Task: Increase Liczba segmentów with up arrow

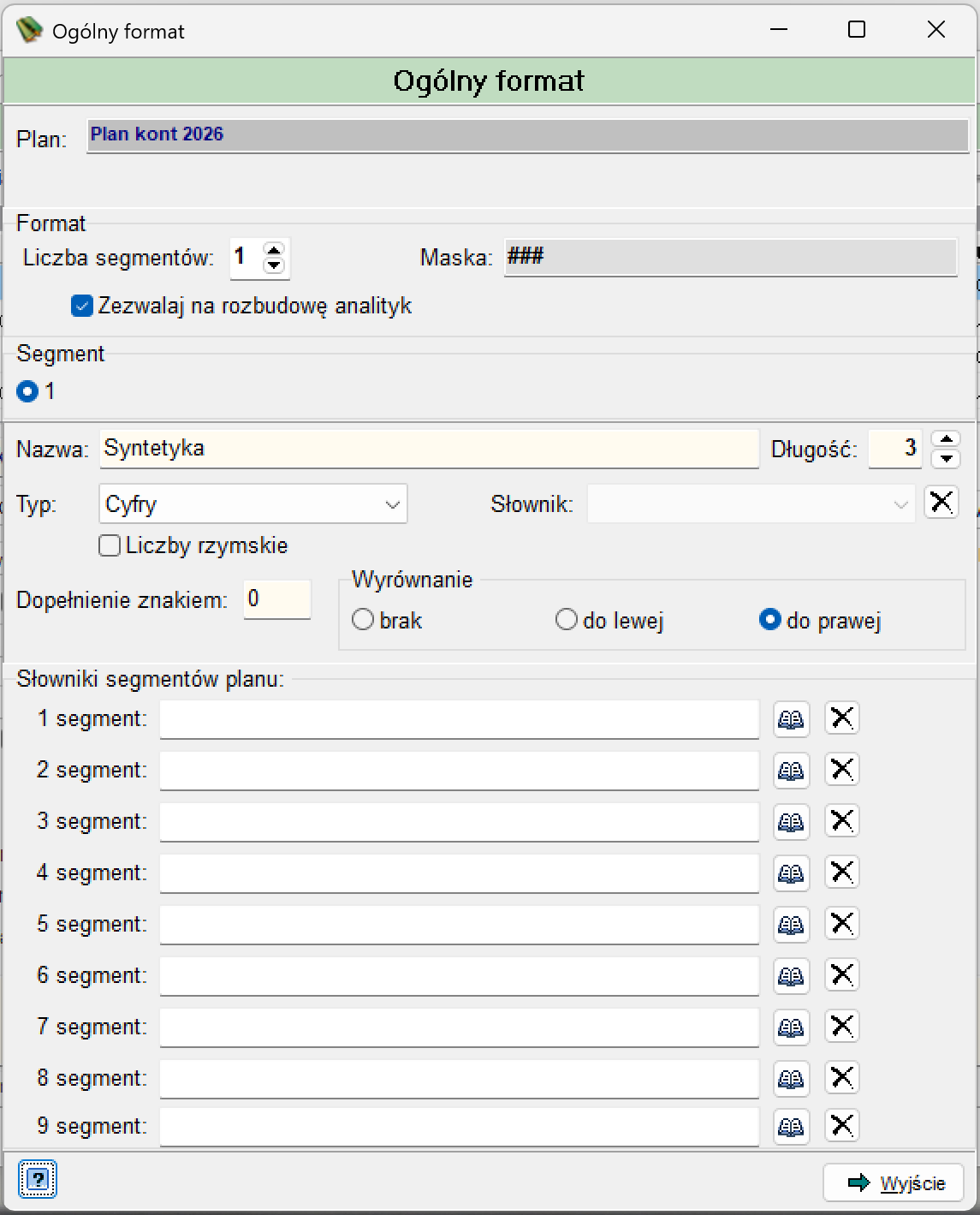Action: (x=274, y=250)
